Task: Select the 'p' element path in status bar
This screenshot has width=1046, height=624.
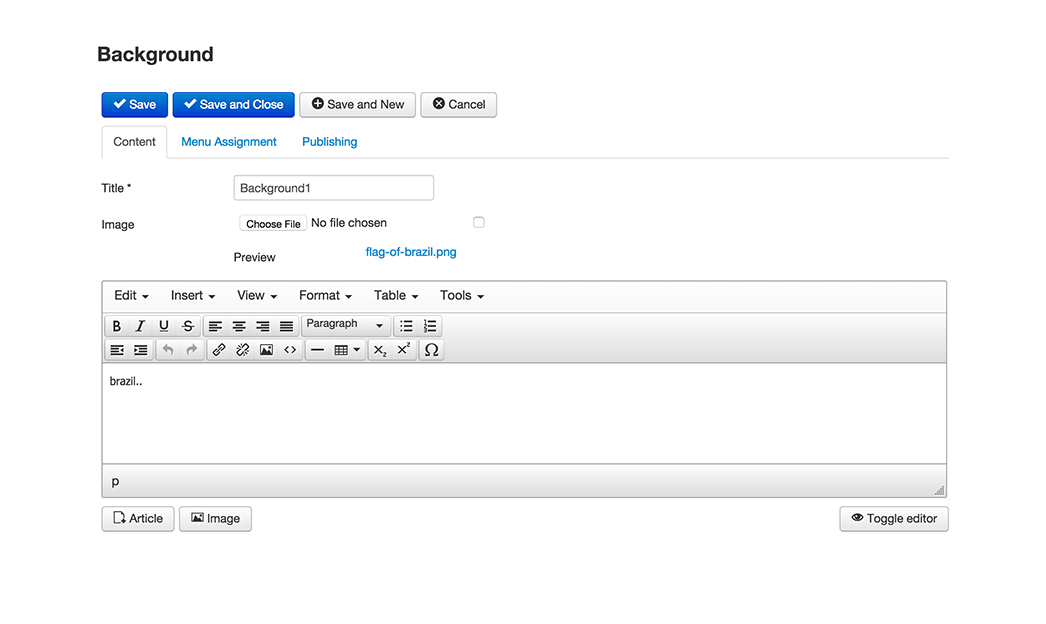Action: pos(115,481)
